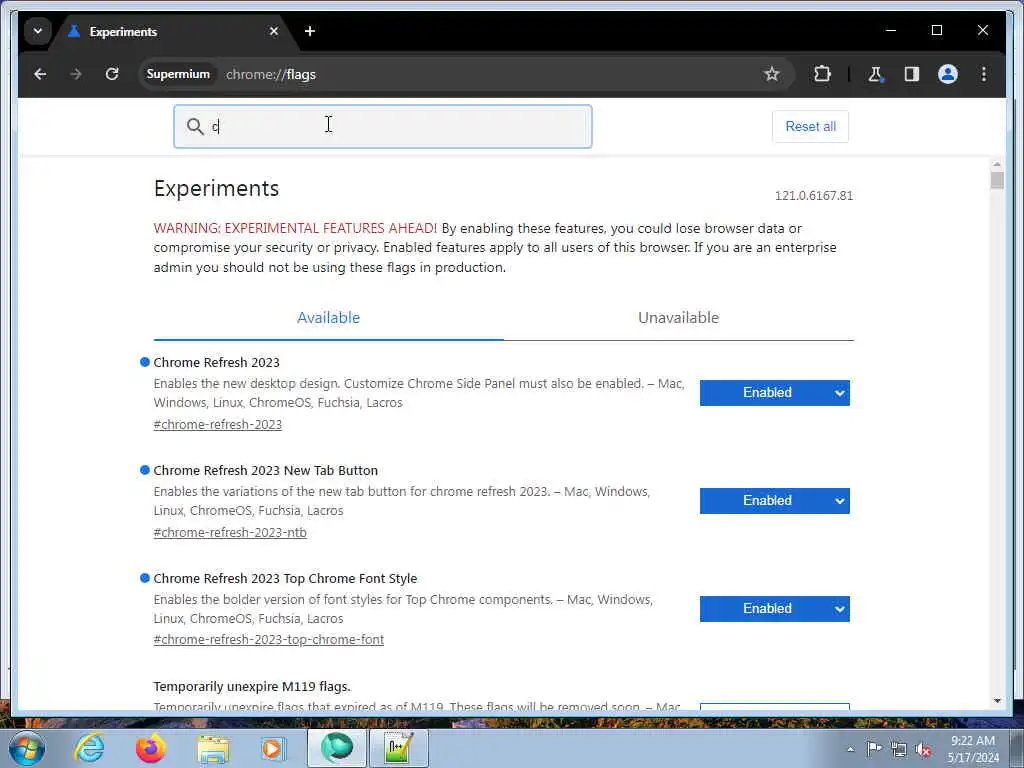Click Chrome Refresh 2023 Top Chrome Font Style title
1024x768 pixels.
(285, 579)
